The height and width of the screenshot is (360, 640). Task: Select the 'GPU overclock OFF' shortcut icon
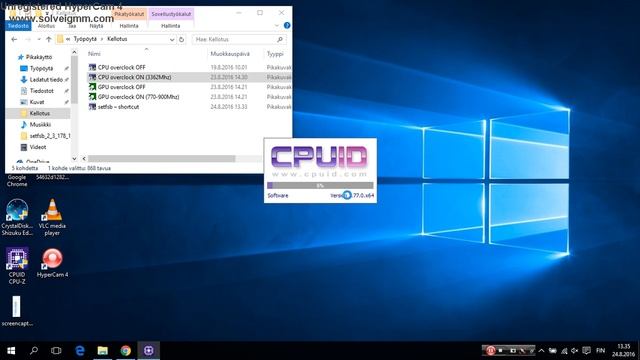pyautogui.click(x=92, y=87)
